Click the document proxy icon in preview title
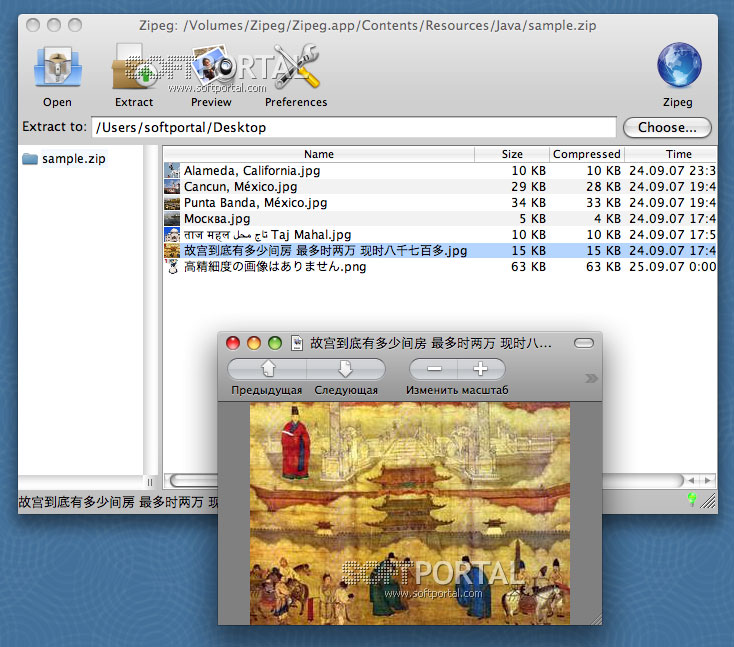The width and height of the screenshot is (734, 647). (x=297, y=343)
